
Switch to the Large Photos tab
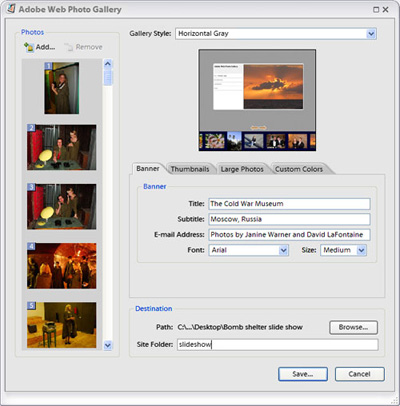coord(242,169)
